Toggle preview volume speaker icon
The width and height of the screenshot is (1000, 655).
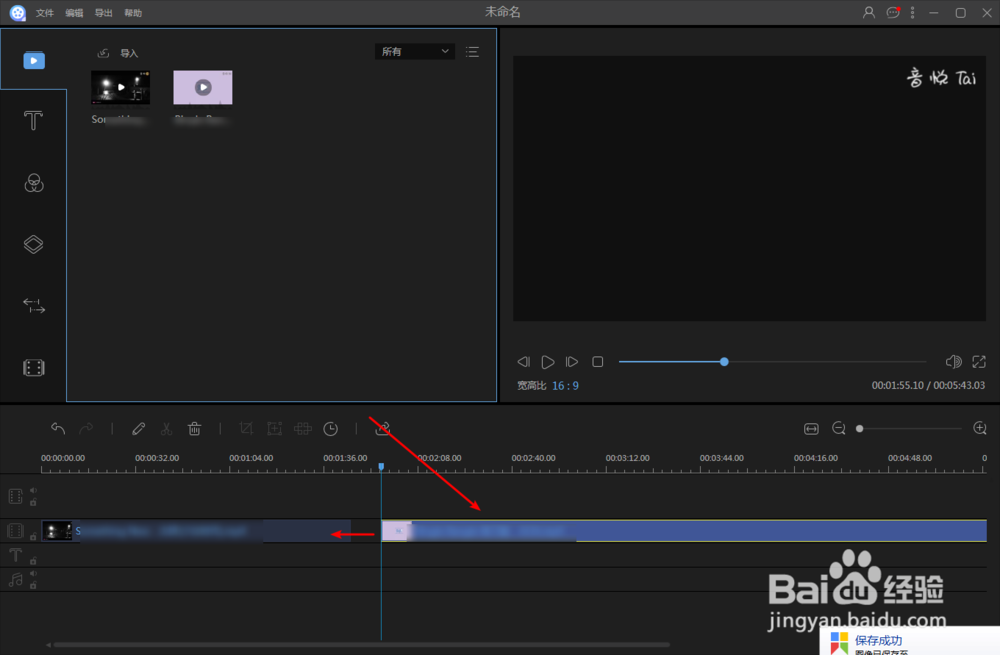pos(953,362)
